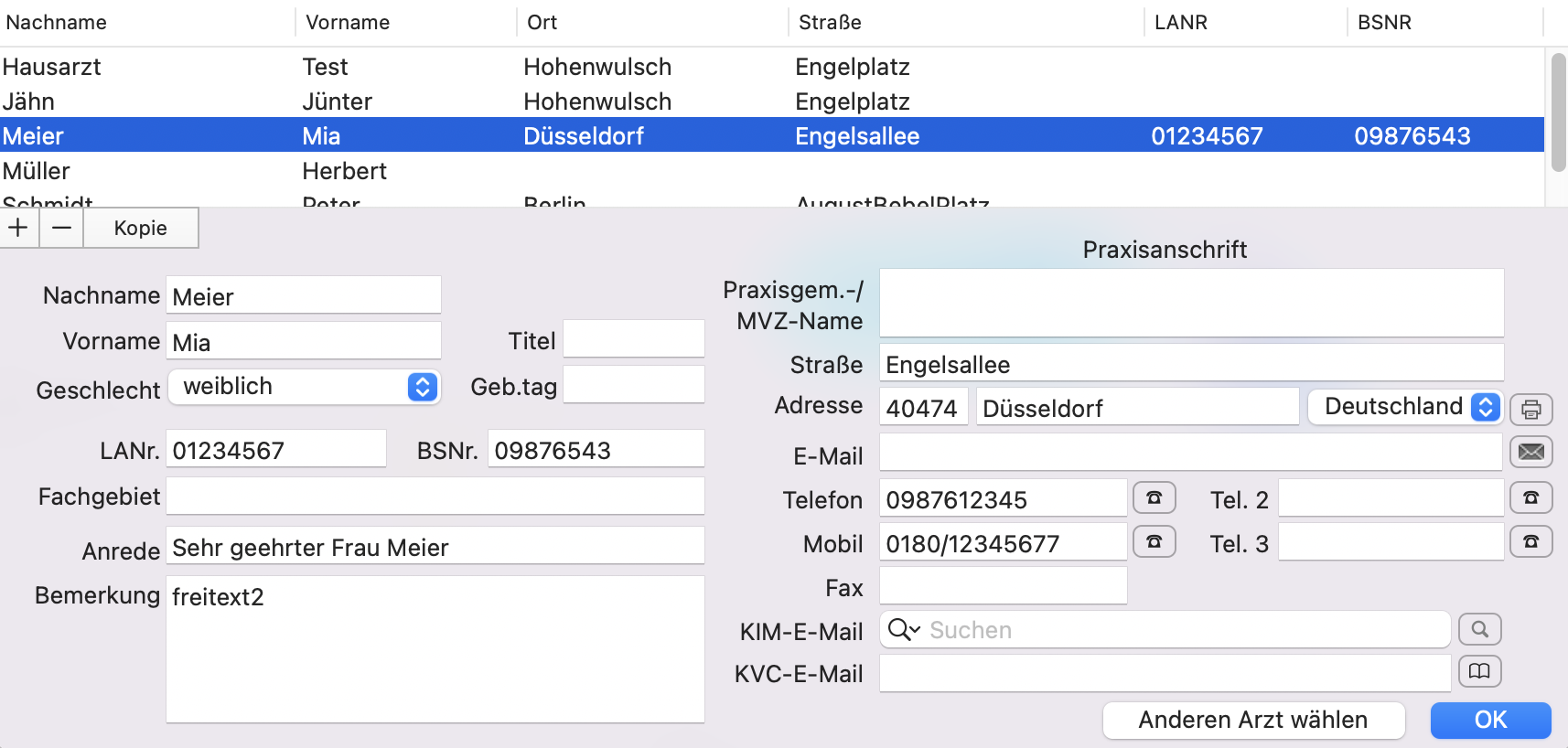
Task: Dial Tel. 2 with its phone icon
Action: (1531, 497)
